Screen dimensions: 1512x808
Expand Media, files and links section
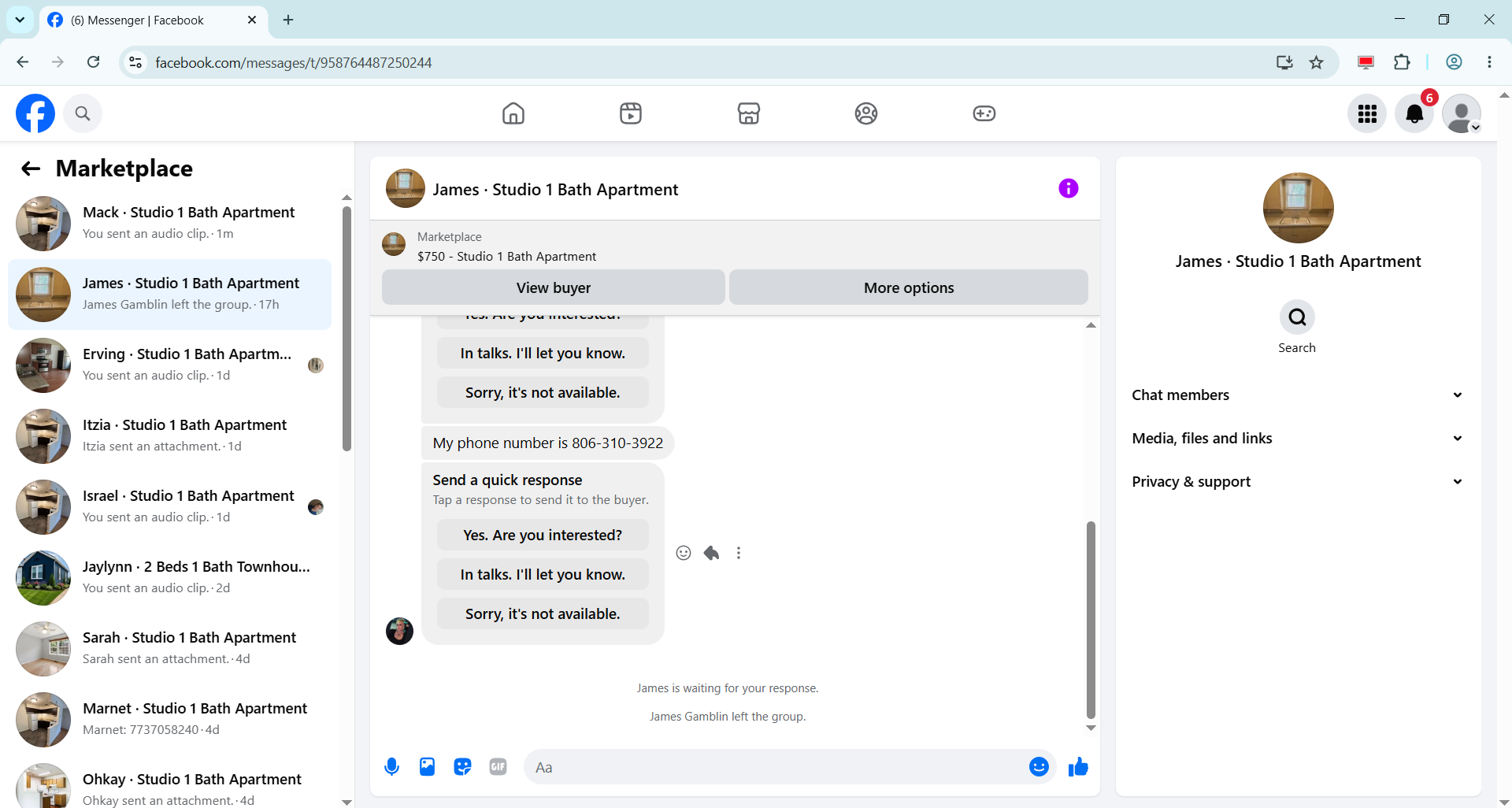[x=1298, y=439]
